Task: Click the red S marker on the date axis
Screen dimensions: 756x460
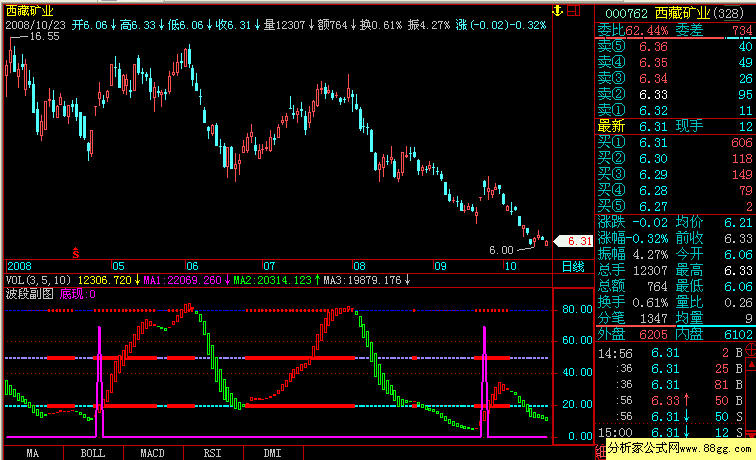Action: pos(76,253)
